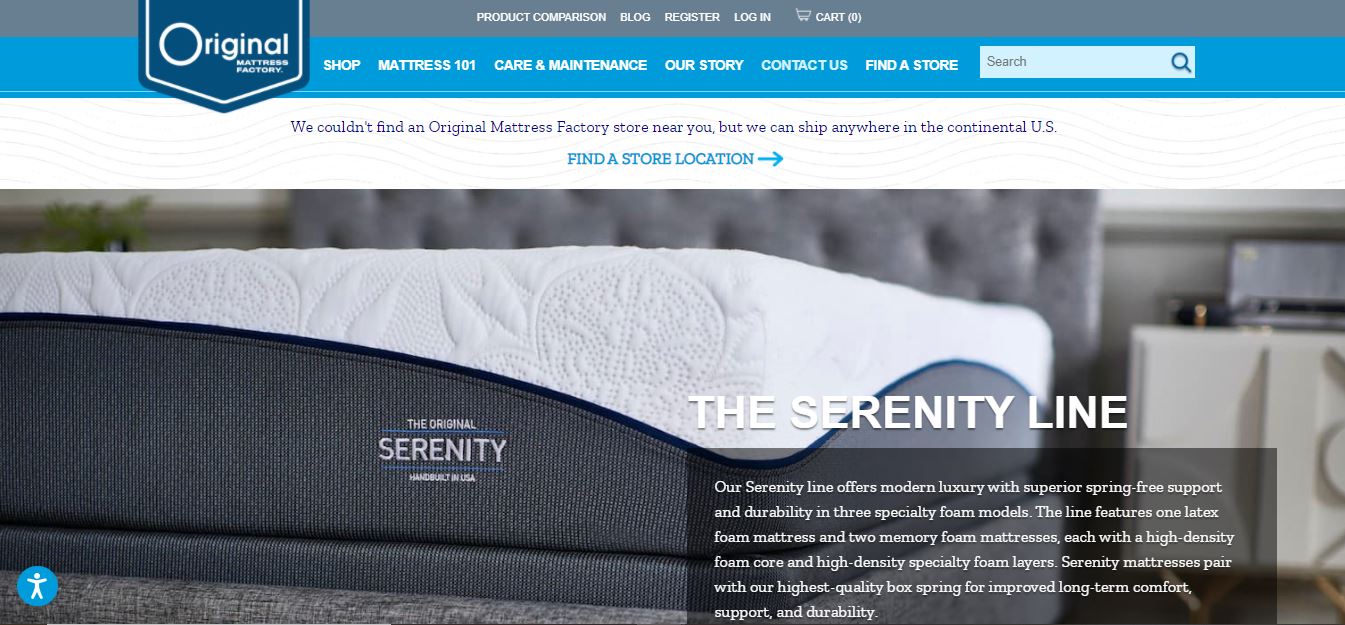Open the accessibility widget icon
Viewport: 1345px width, 625px height.
click(38, 586)
